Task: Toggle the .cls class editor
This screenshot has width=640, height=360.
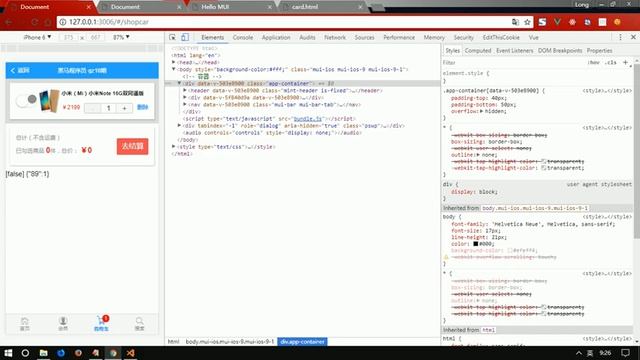Action: 611,62
